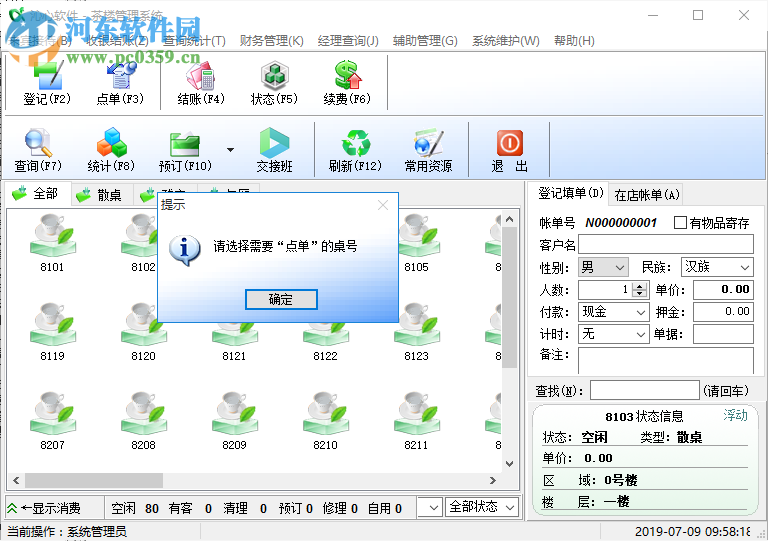
Task: Click the 单价 price field
Action: tap(723, 290)
